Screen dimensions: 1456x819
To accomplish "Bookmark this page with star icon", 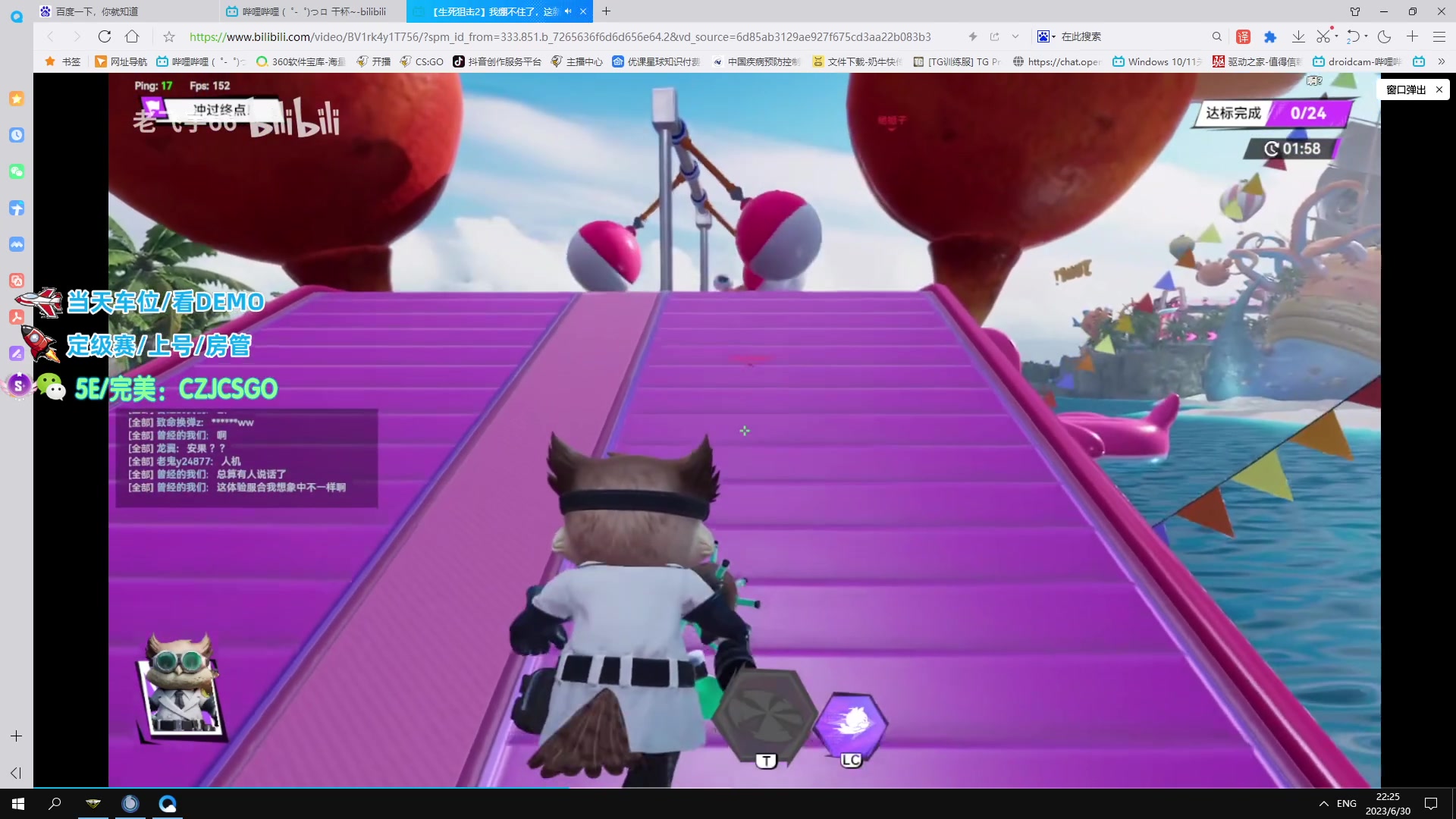I will point(169,36).
